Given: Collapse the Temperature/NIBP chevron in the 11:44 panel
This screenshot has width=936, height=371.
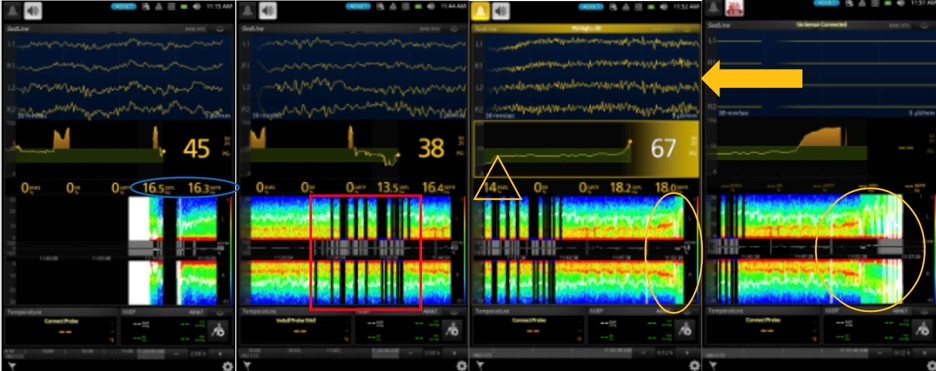Looking at the screenshot, I should click(455, 313).
